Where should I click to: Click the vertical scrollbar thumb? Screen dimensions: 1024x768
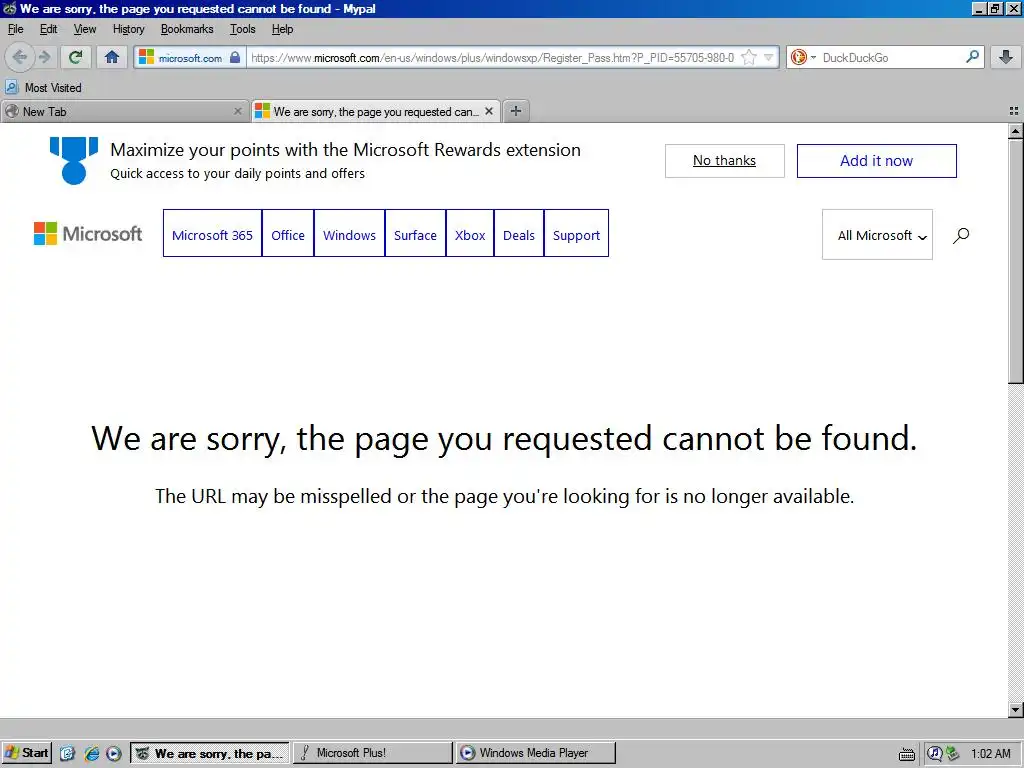(1016, 261)
